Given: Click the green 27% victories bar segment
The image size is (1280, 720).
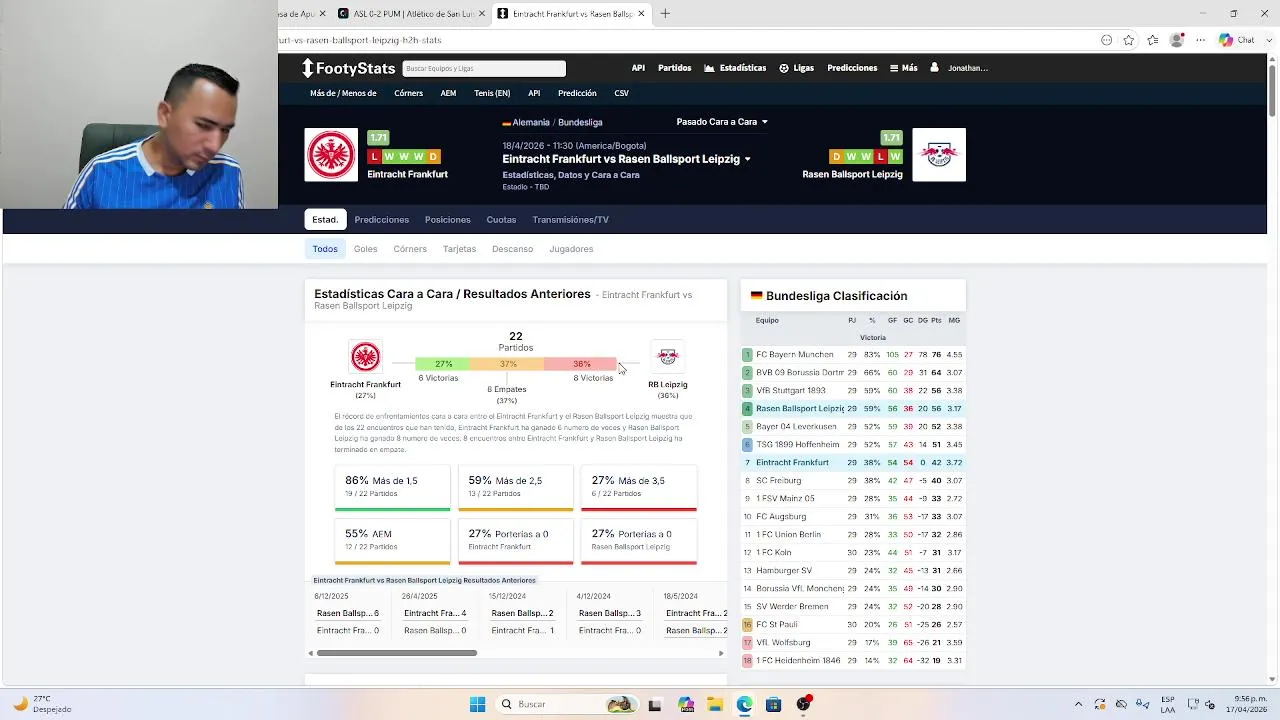Looking at the screenshot, I should pyautogui.click(x=443, y=364).
